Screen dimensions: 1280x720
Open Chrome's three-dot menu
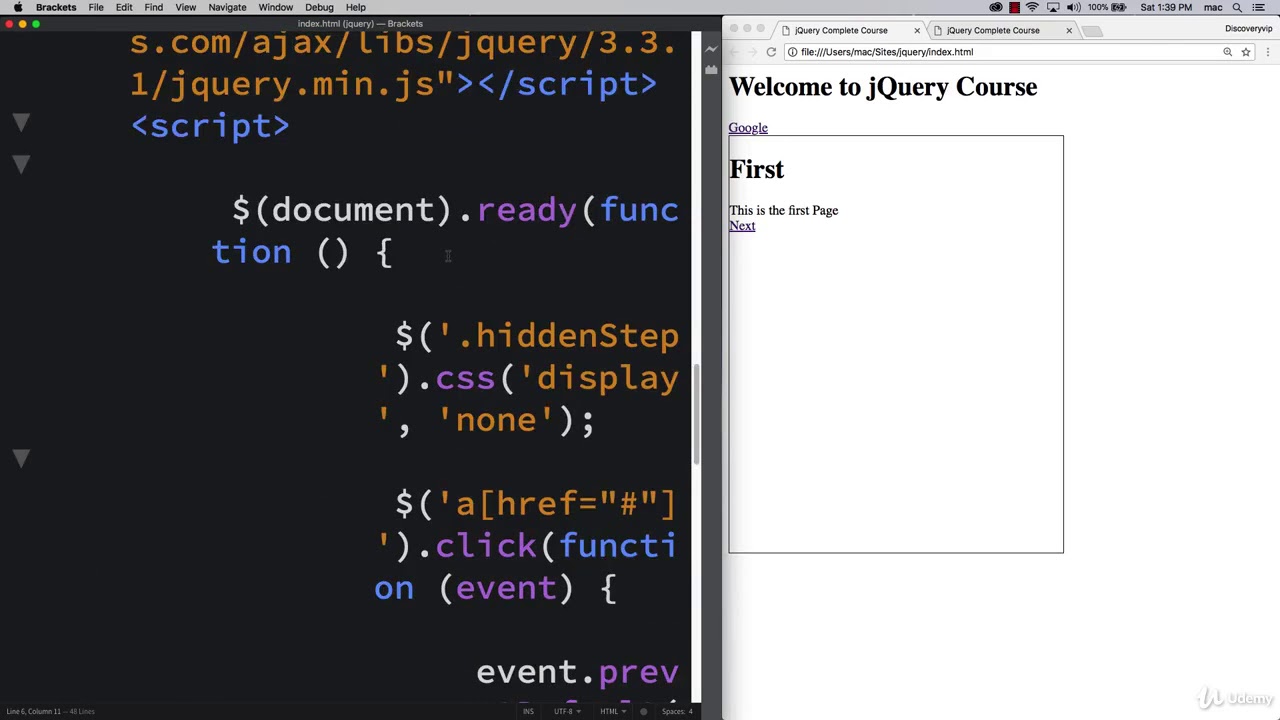[x=1268, y=52]
